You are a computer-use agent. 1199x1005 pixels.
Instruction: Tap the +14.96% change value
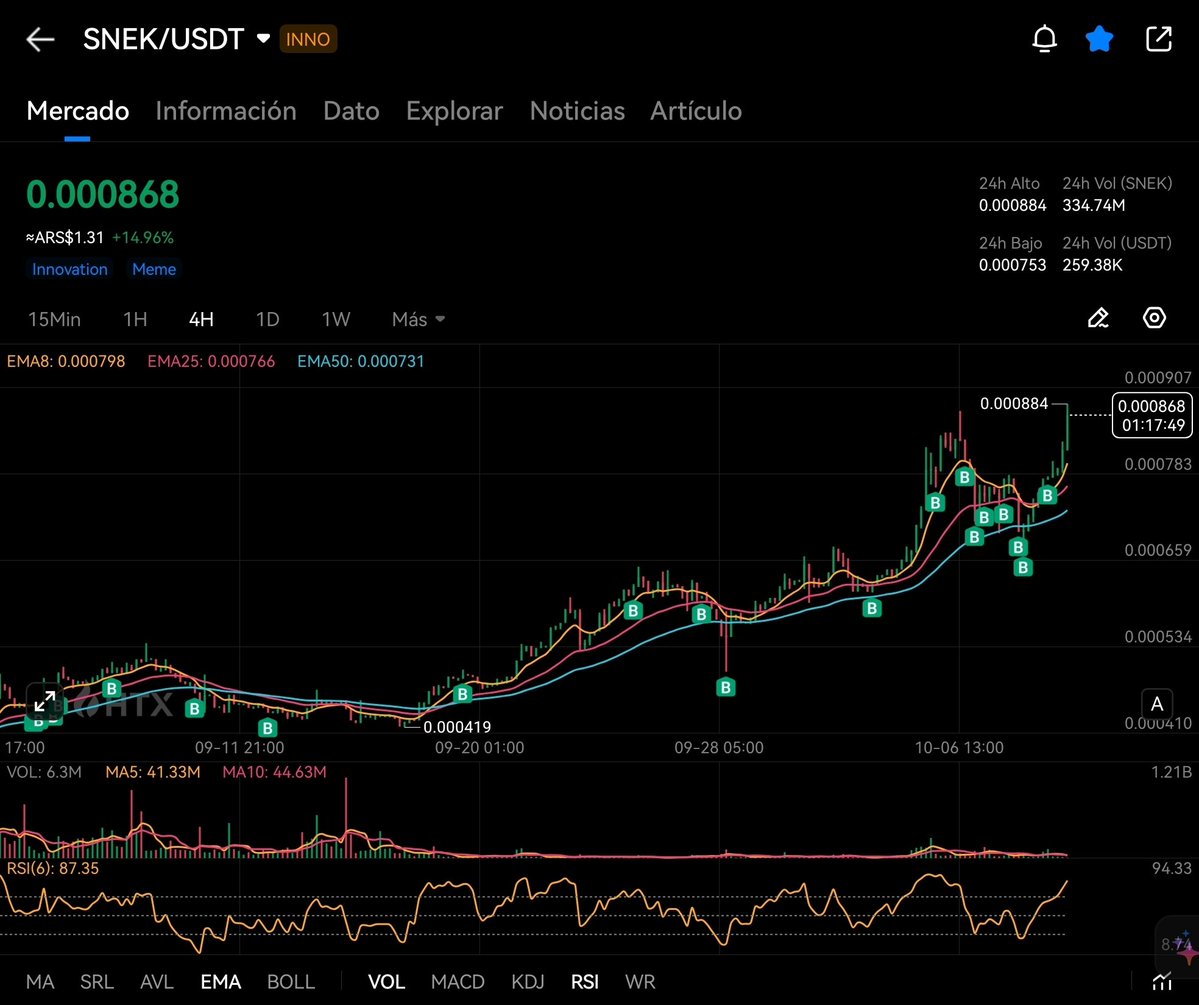click(143, 237)
